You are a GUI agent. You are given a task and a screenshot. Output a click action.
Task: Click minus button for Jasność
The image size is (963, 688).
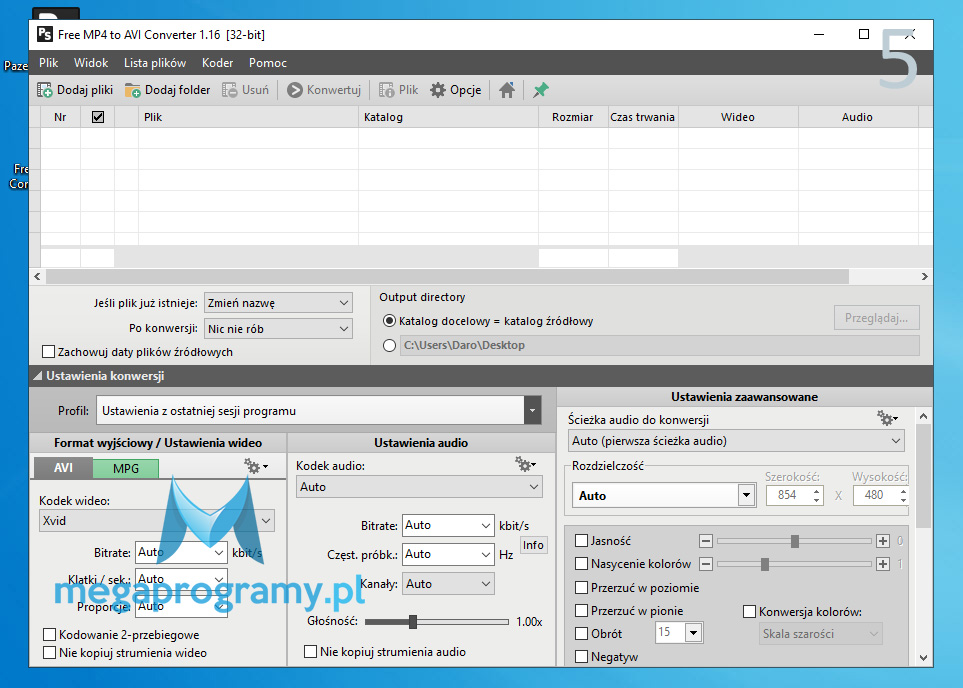point(706,541)
